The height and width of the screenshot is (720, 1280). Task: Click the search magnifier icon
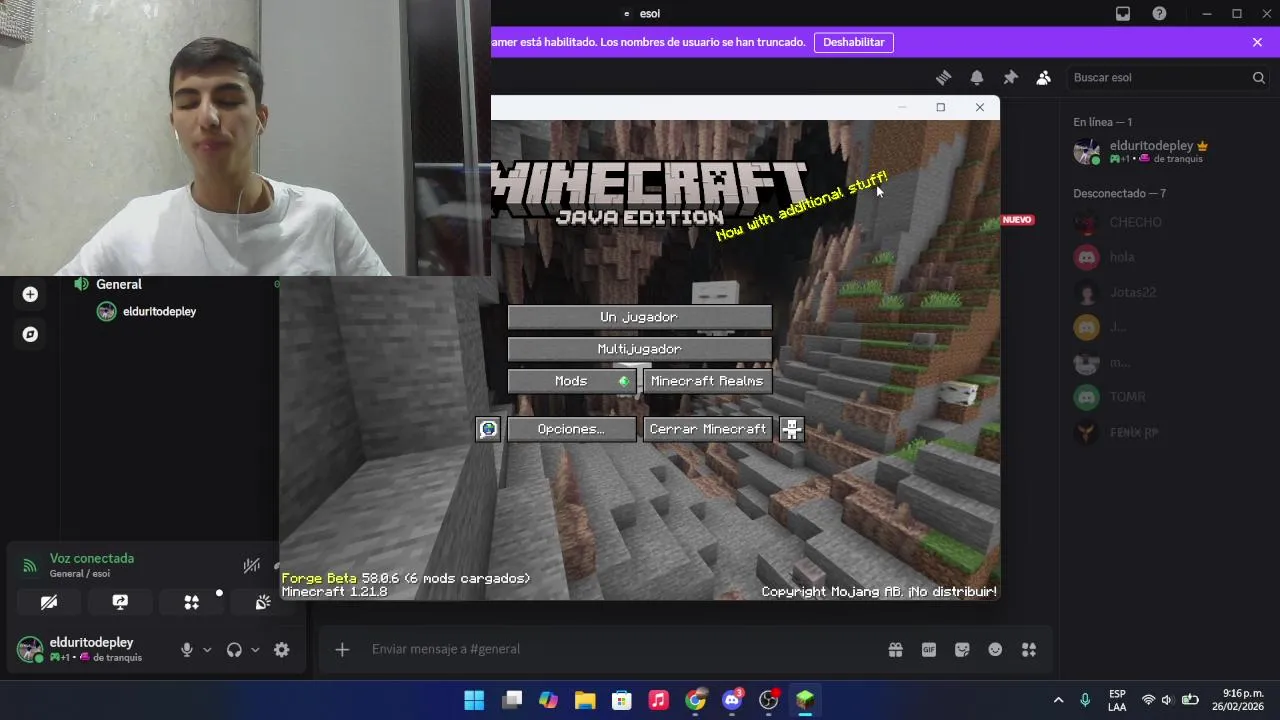point(1259,77)
